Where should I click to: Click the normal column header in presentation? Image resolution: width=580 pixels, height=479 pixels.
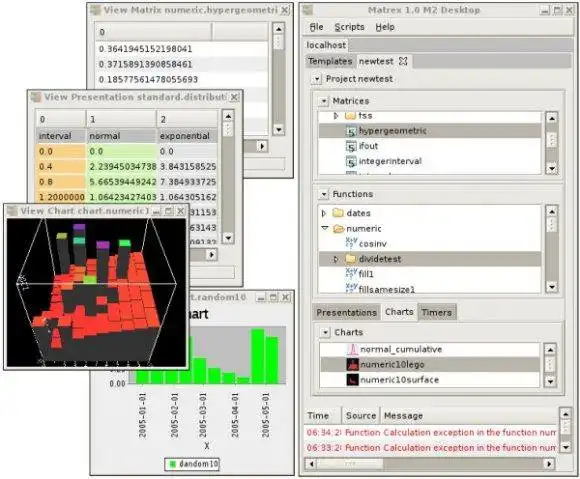pos(121,136)
